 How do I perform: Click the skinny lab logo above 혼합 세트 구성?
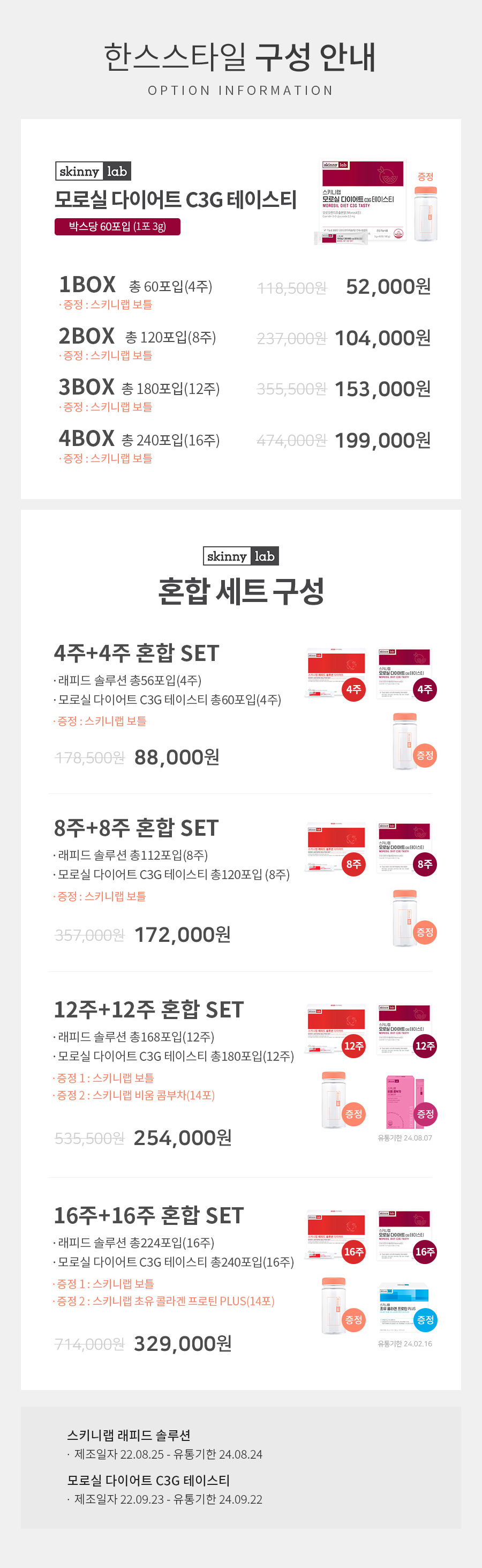click(240, 556)
